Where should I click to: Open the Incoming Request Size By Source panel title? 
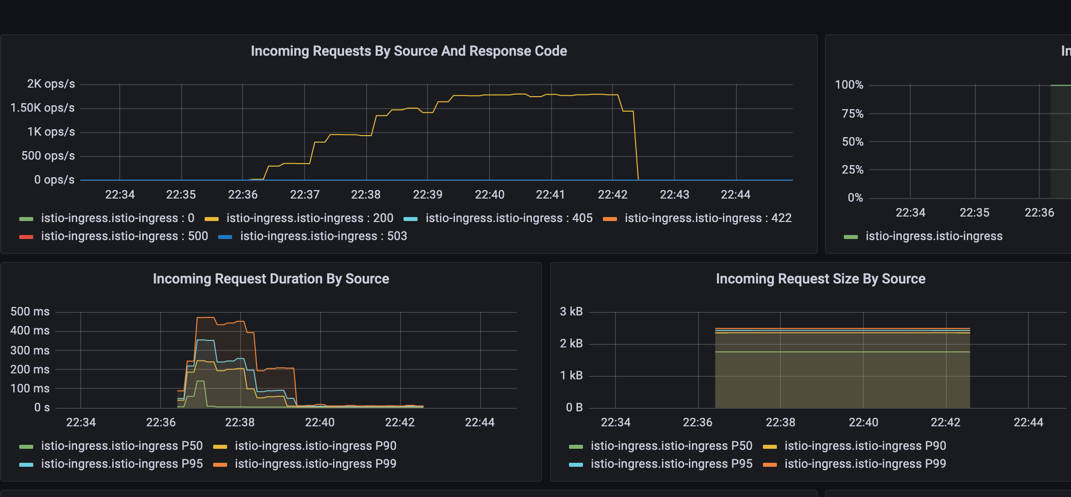(x=820, y=279)
